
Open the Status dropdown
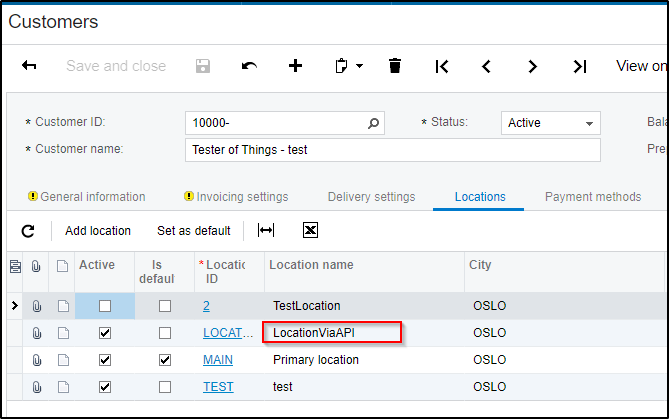pyautogui.click(x=550, y=123)
